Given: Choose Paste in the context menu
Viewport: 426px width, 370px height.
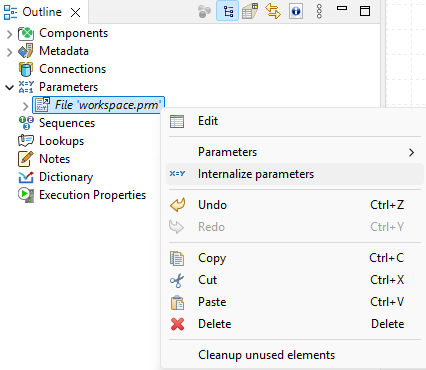Looking at the screenshot, I should pos(295,302).
